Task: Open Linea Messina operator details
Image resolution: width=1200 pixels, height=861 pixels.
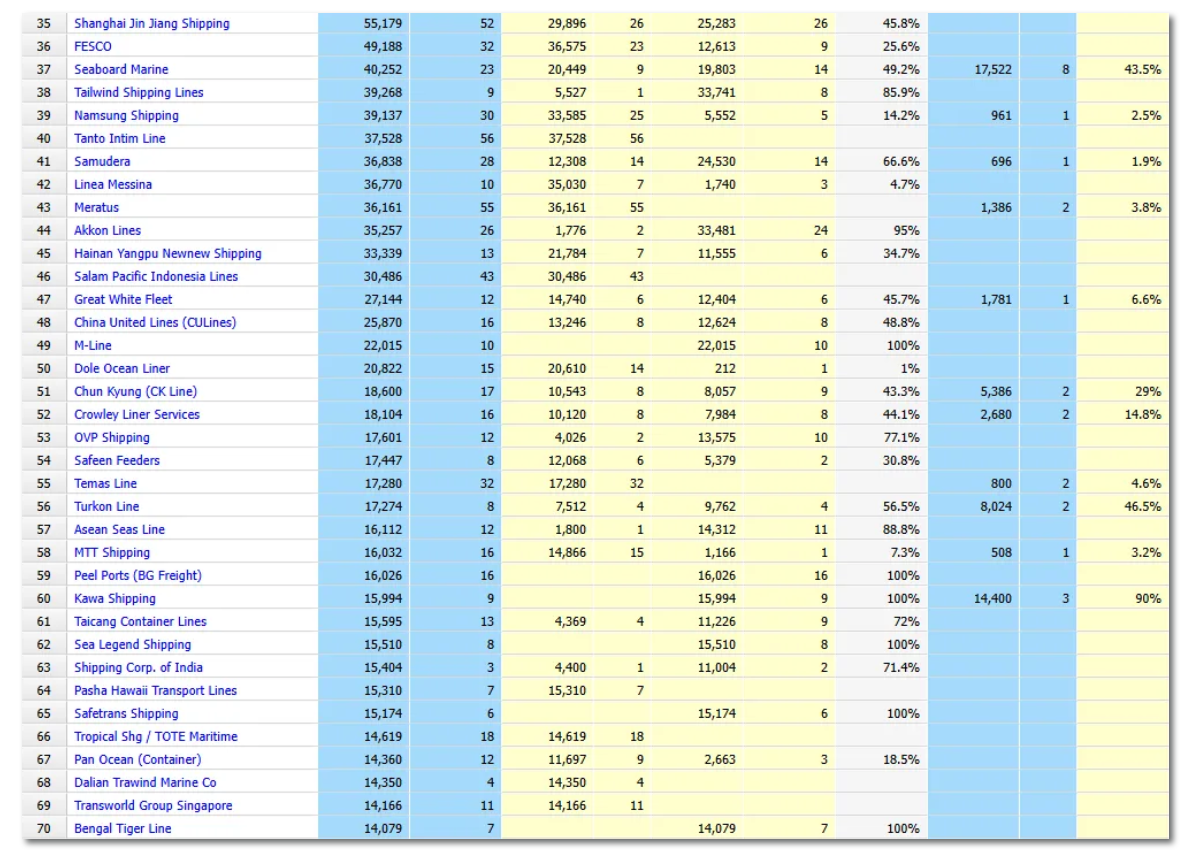Action: coord(113,184)
